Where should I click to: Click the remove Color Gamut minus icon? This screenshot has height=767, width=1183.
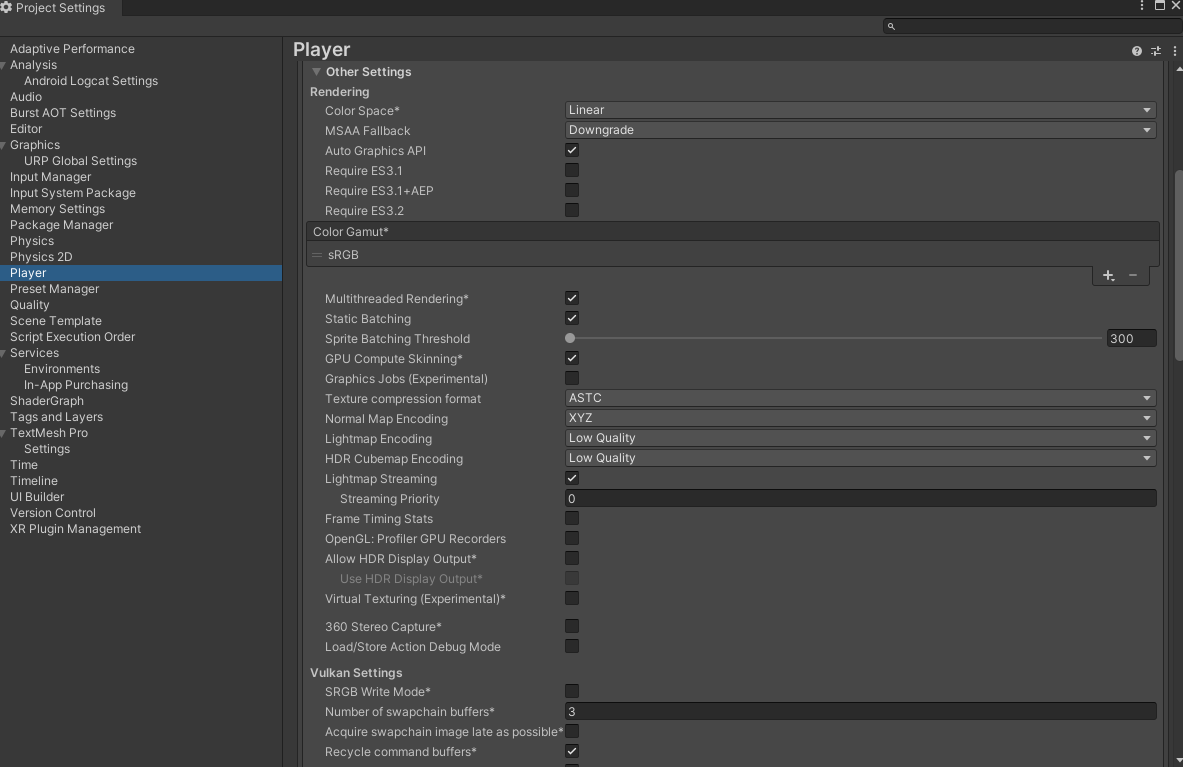(x=1133, y=275)
